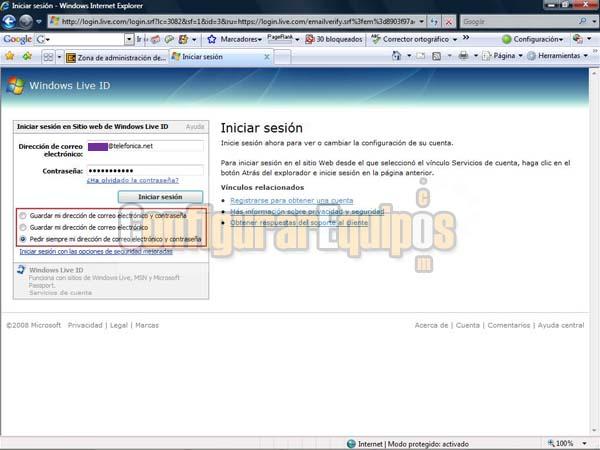Click the search magnifier icon
The width and height of the screenshot is (600, 450).
click(x=583, y=21)
